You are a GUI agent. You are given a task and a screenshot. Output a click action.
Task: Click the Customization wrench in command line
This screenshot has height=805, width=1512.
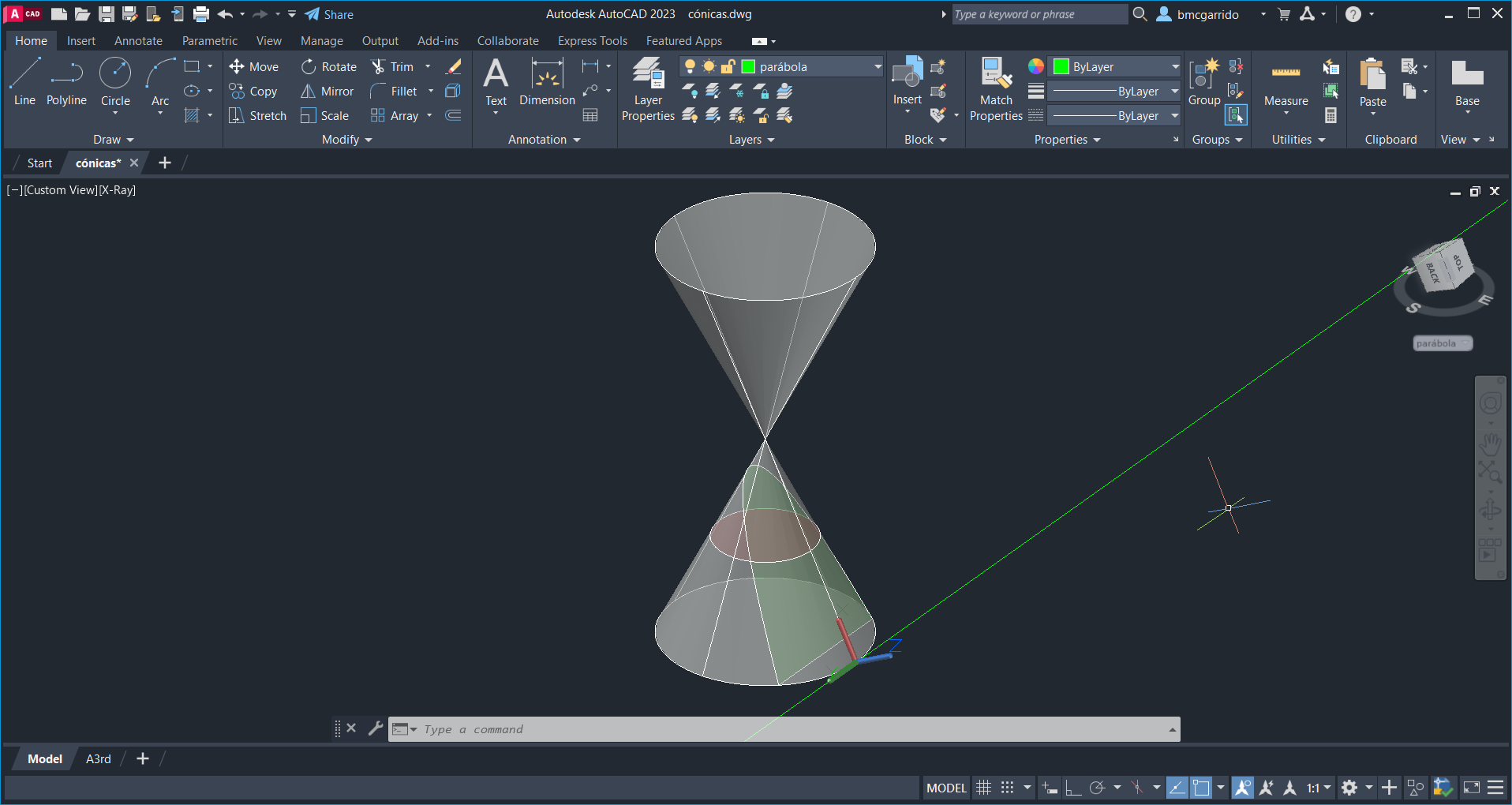click(376, 728)
